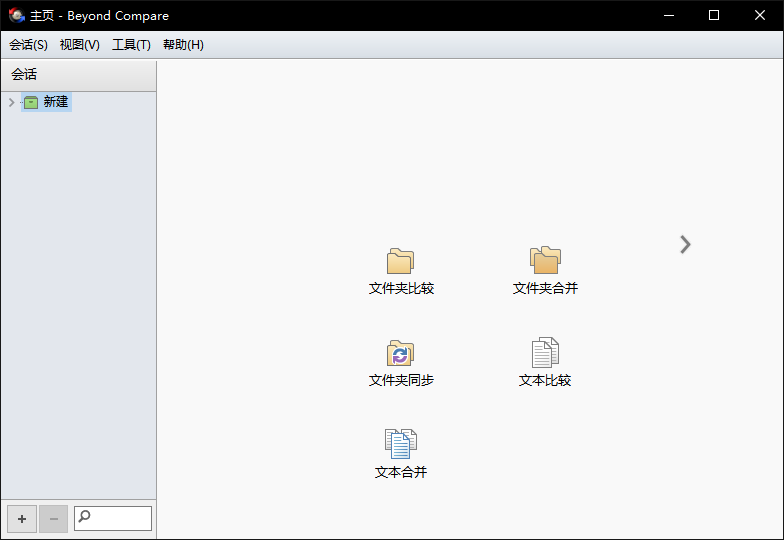The width and height of the screenshot is (784, 540).
Task: Close the Beyond Compare window
Action: [760, 16]
